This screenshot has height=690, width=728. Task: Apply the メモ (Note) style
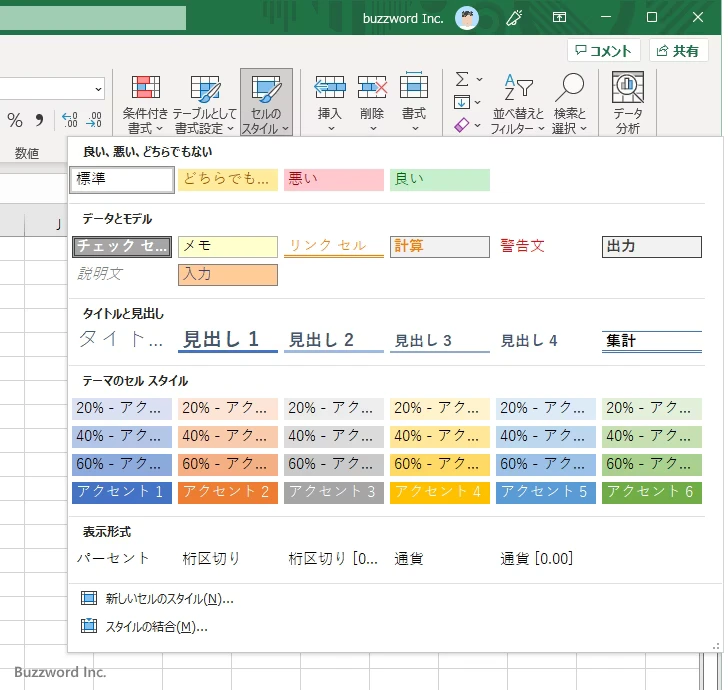tap(228, 247)
